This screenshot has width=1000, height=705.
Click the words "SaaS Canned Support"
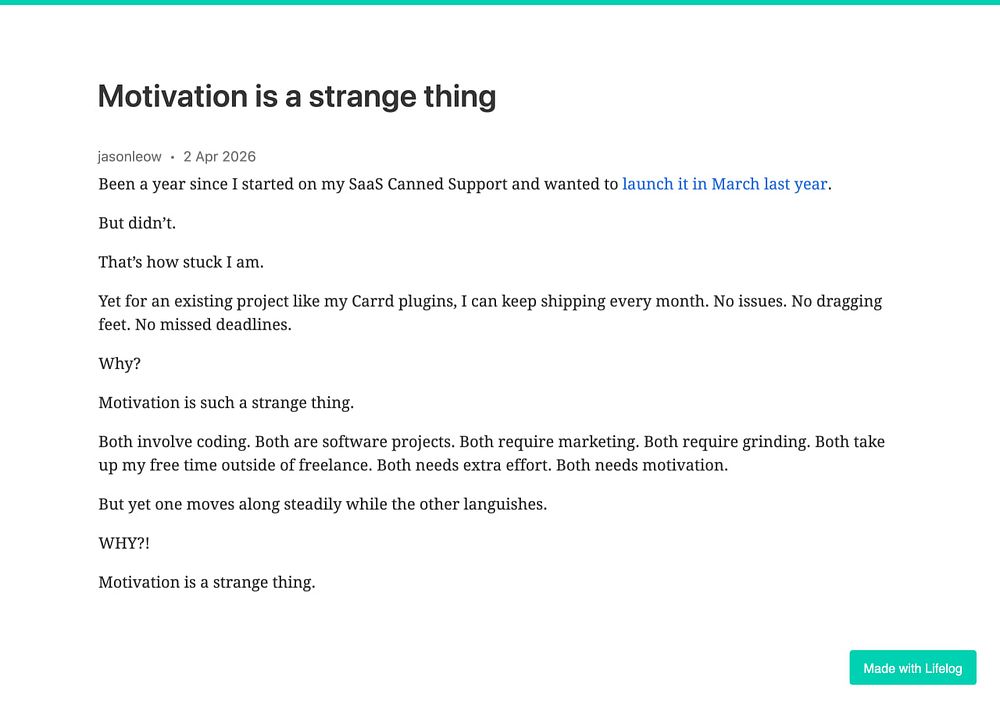tap(427, 184)
